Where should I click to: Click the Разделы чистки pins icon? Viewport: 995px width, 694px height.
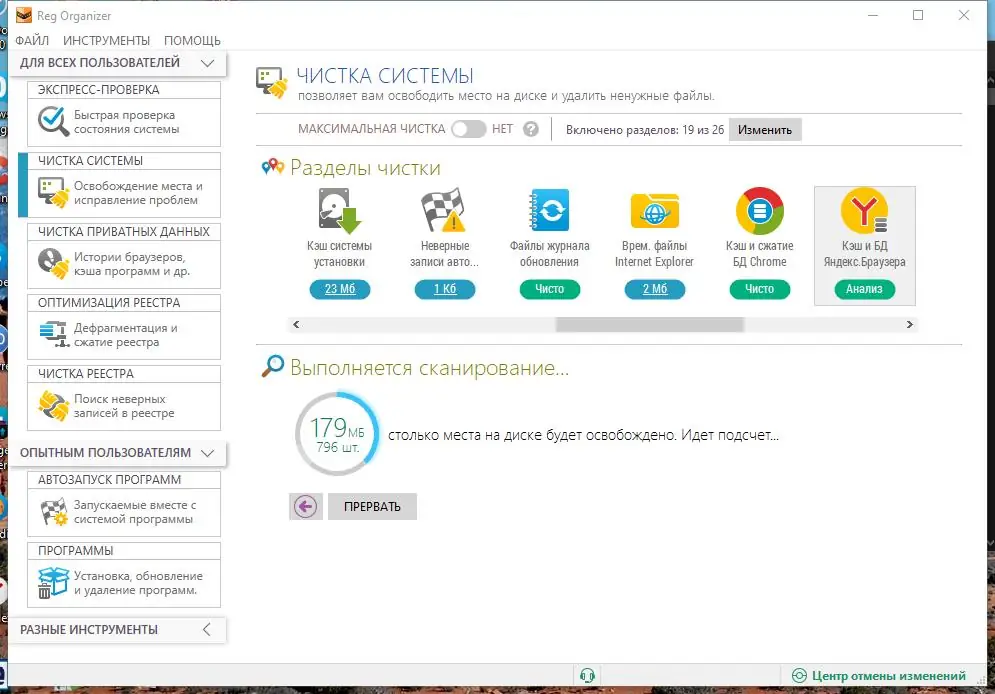click(x=273, y=167)
